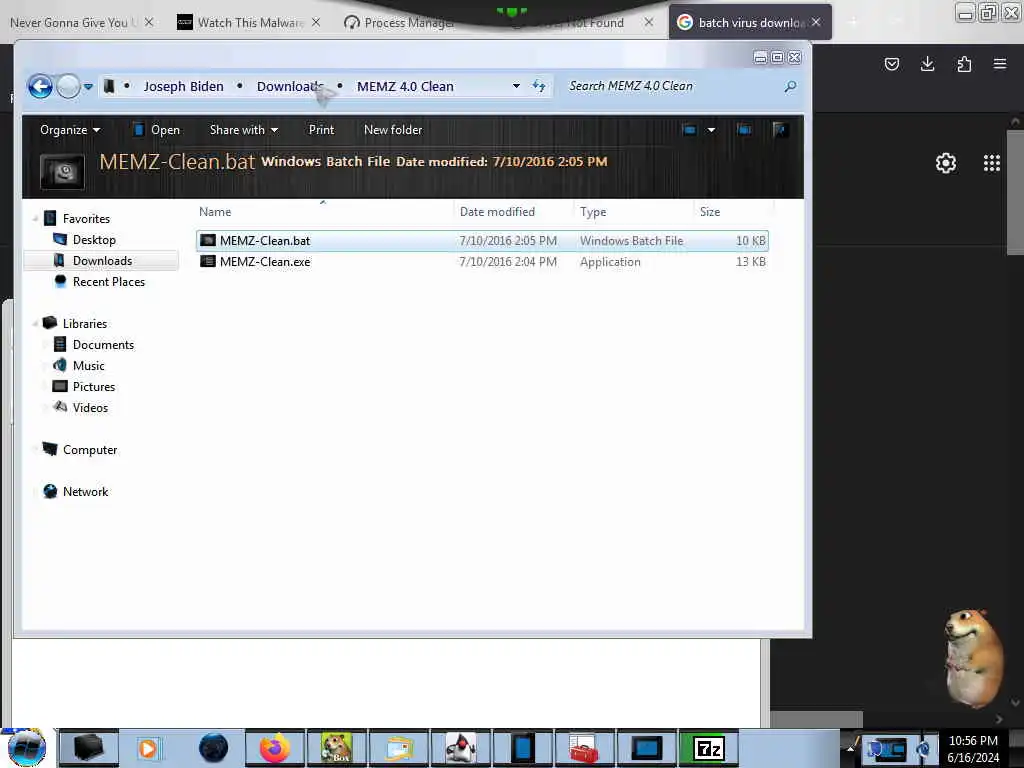Image resolution: width=1024 pixels, height=768 pixels.
Task: Switch to the Not Found browser tab
Action: click(x=581, y=23)
